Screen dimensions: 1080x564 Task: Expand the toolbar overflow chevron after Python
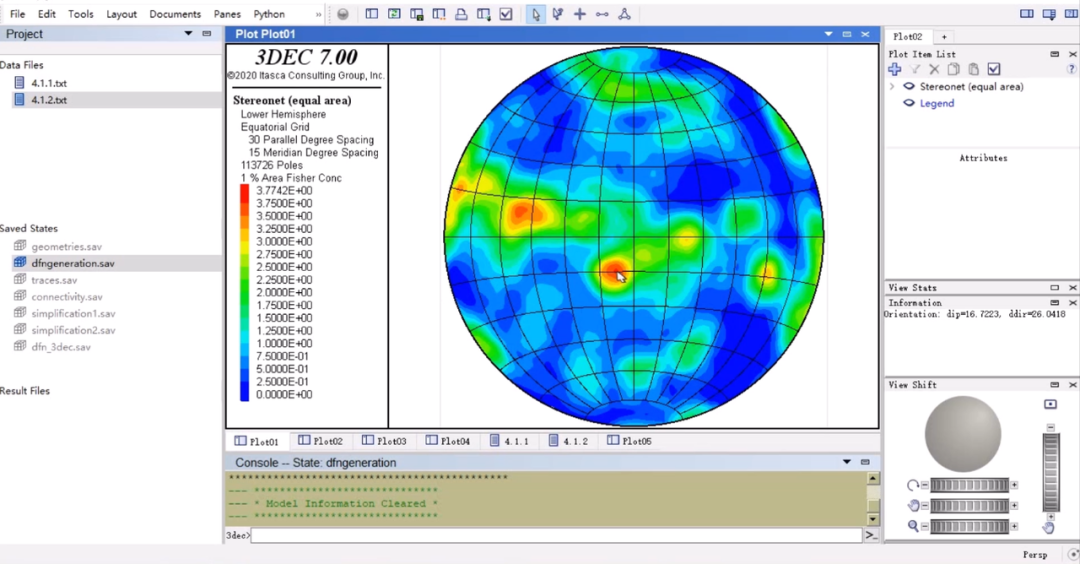318,14
